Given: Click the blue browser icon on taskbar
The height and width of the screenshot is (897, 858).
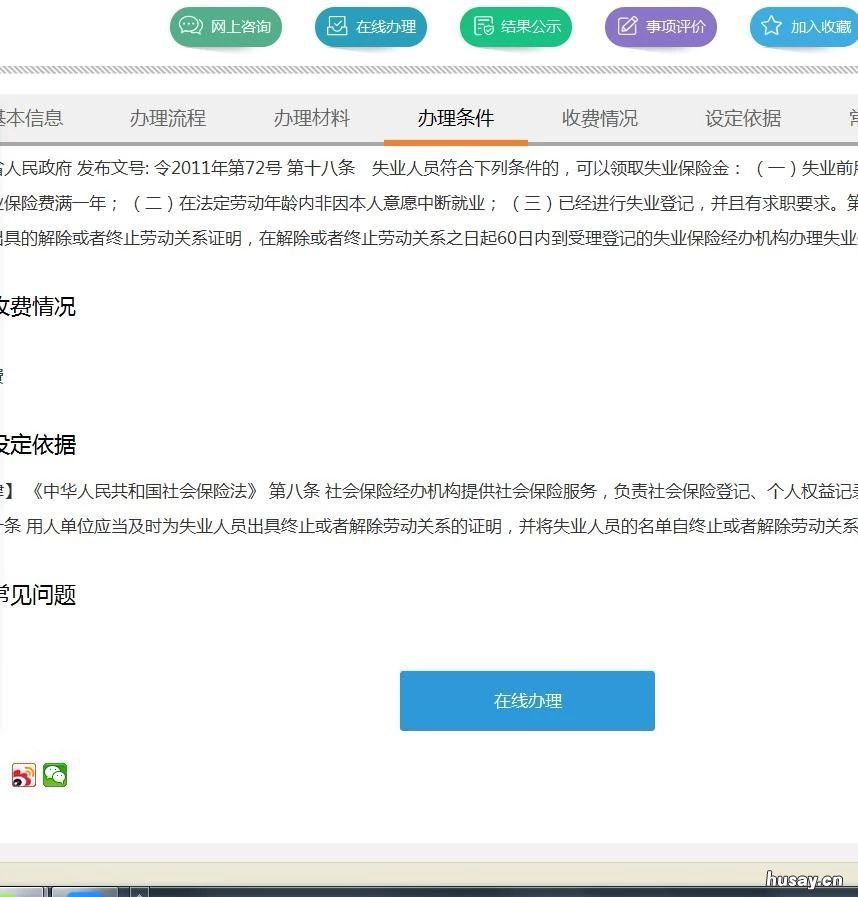Looking at the screenshot, I should [85, 893].
